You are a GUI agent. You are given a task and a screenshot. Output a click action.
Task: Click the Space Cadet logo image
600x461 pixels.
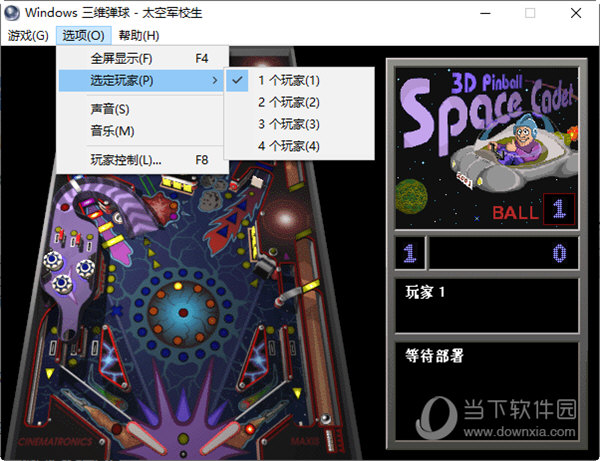pyautogui.click(x=486, y=148)
